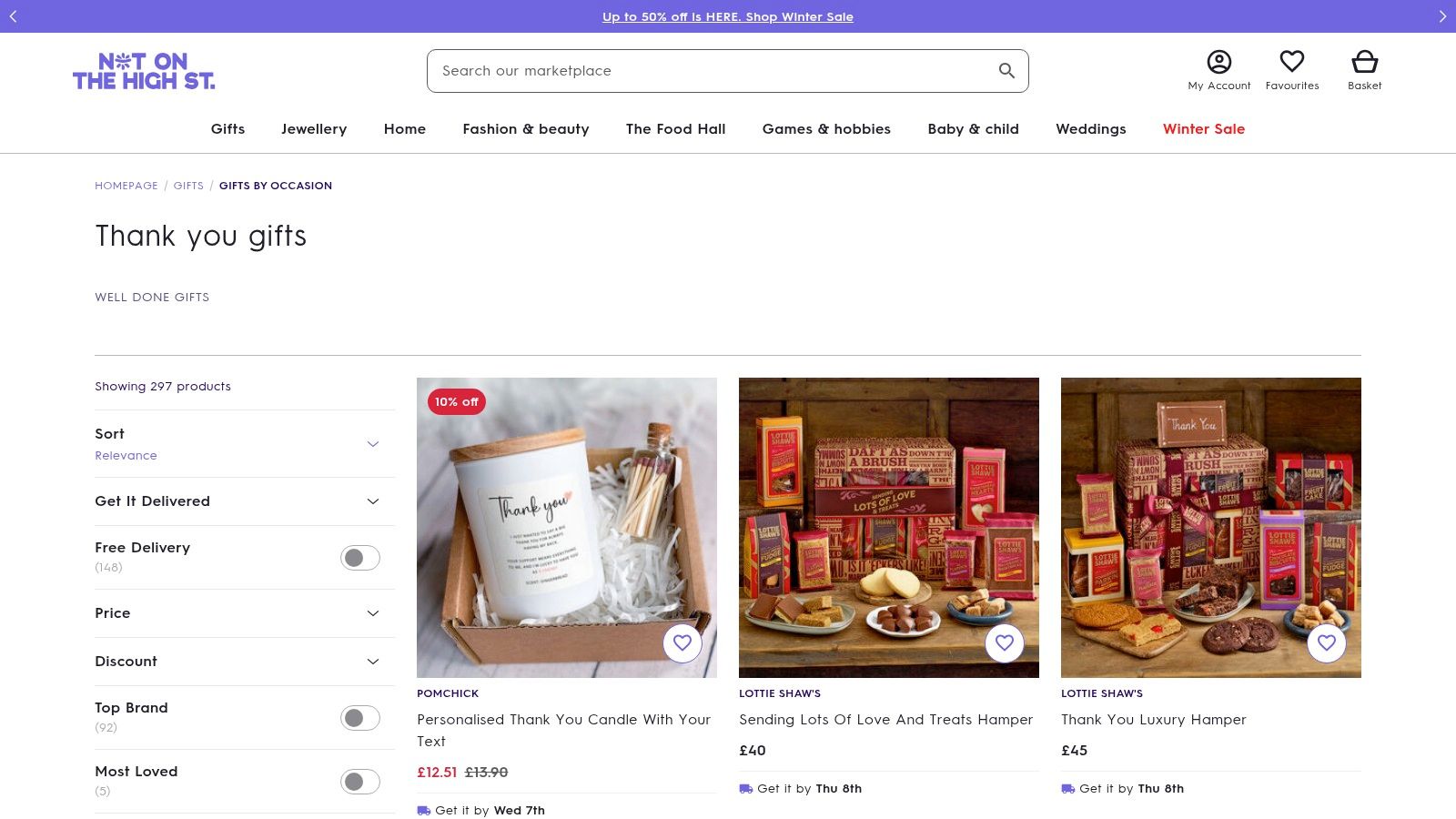Open the Games & hobbies menu
1456x819 pixels.
(826, 129)
